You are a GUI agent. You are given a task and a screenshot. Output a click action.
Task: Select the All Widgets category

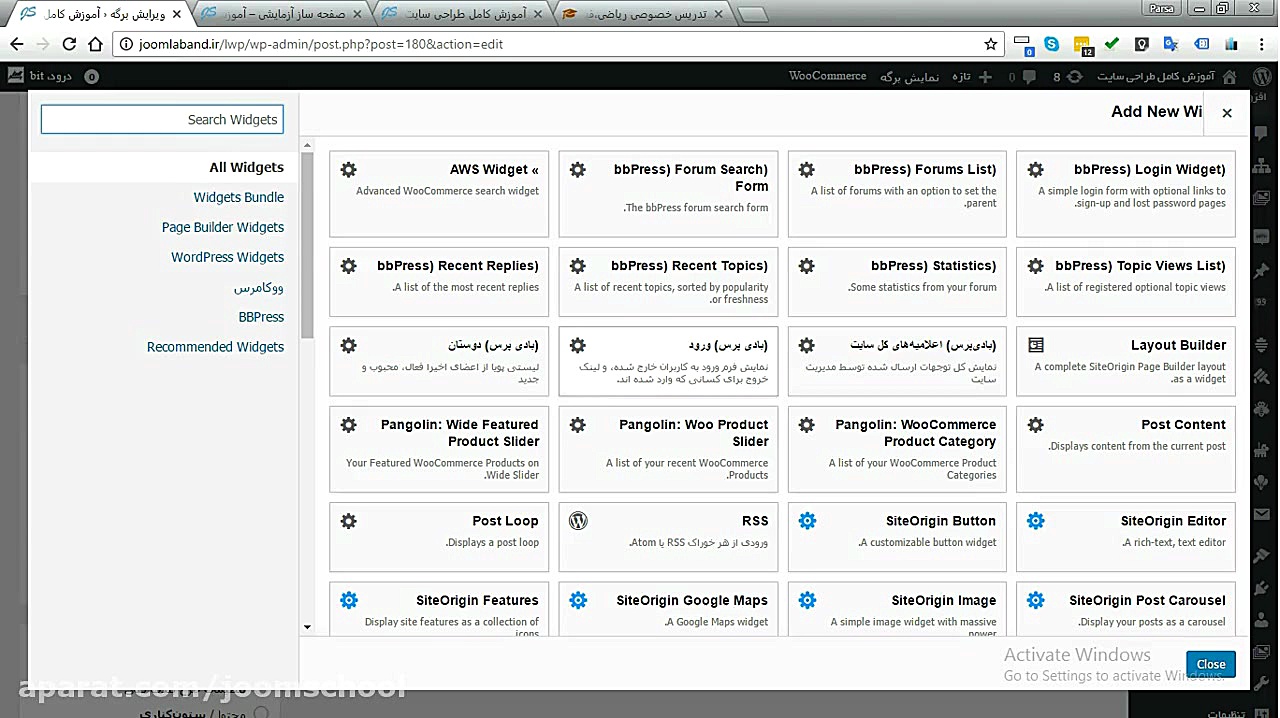246,167
